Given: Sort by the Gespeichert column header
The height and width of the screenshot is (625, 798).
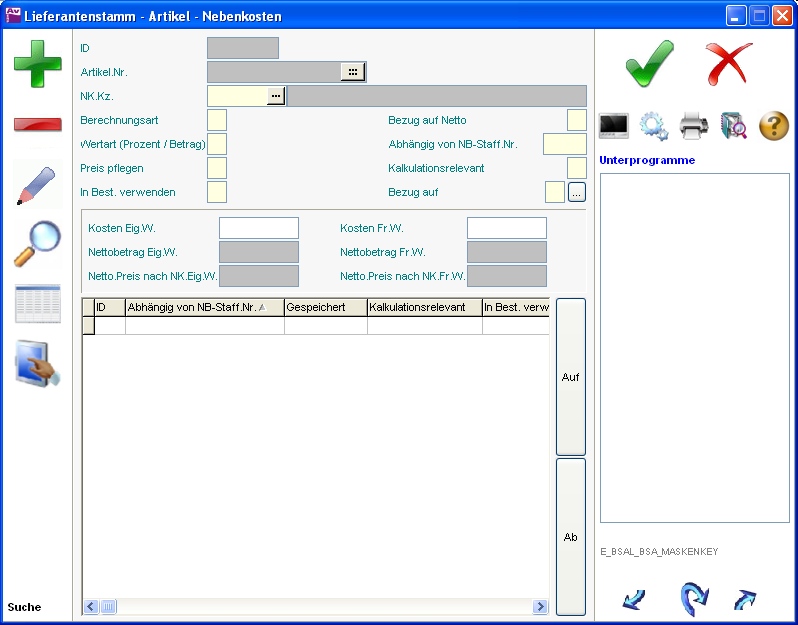Looking at the screenshot, I should [x=325, y=308].
